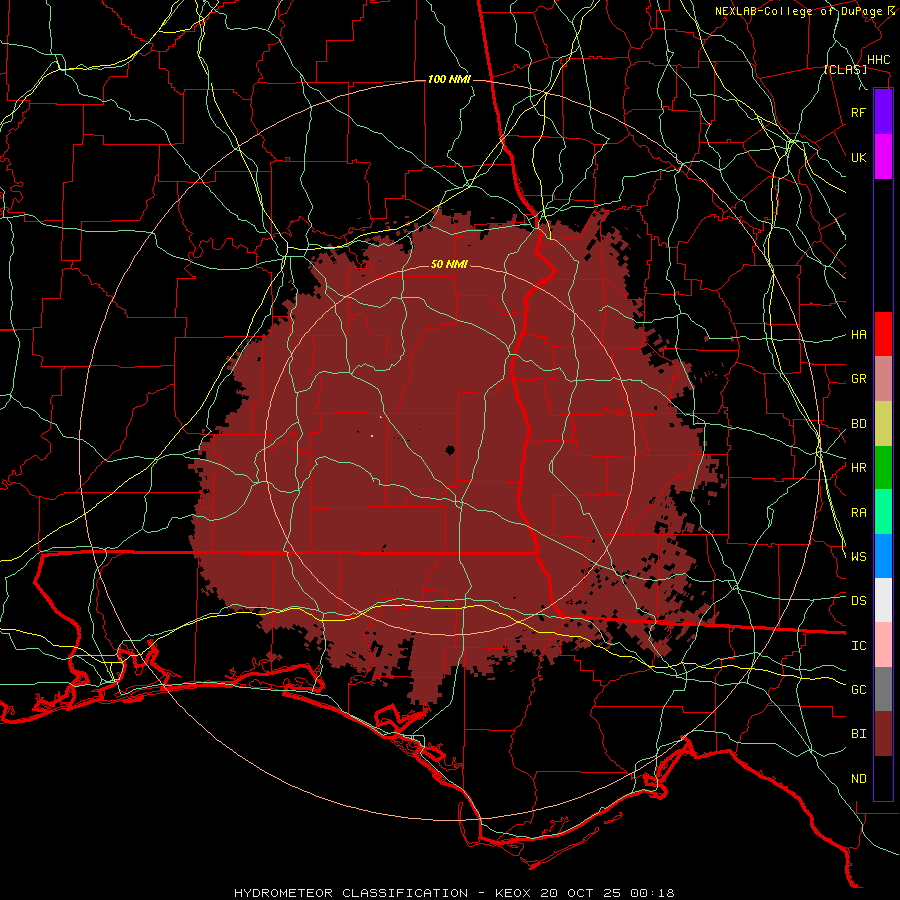900x900 pixels.
Task: Click the WS legend label
Action: [x=859, y=557]
